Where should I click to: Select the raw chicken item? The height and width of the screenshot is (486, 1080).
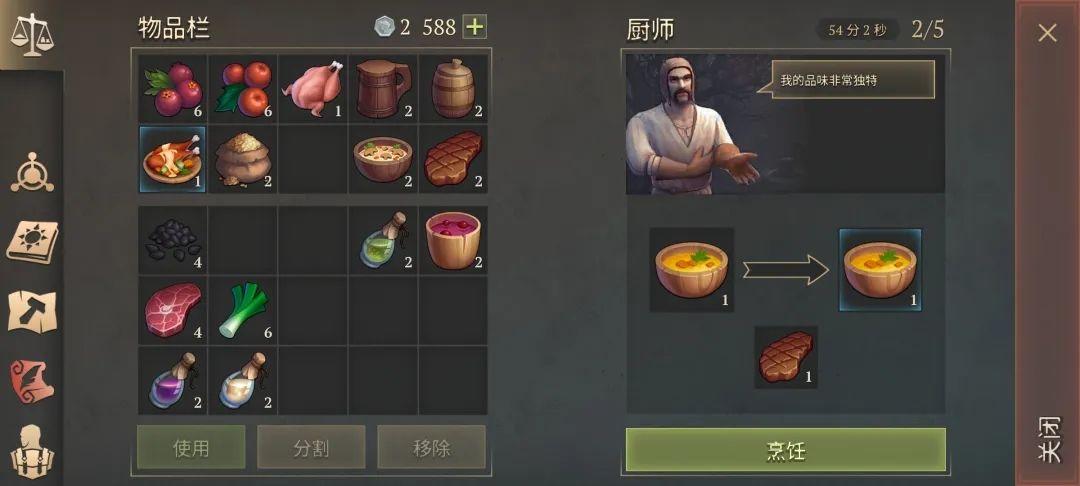coord(313,89)
